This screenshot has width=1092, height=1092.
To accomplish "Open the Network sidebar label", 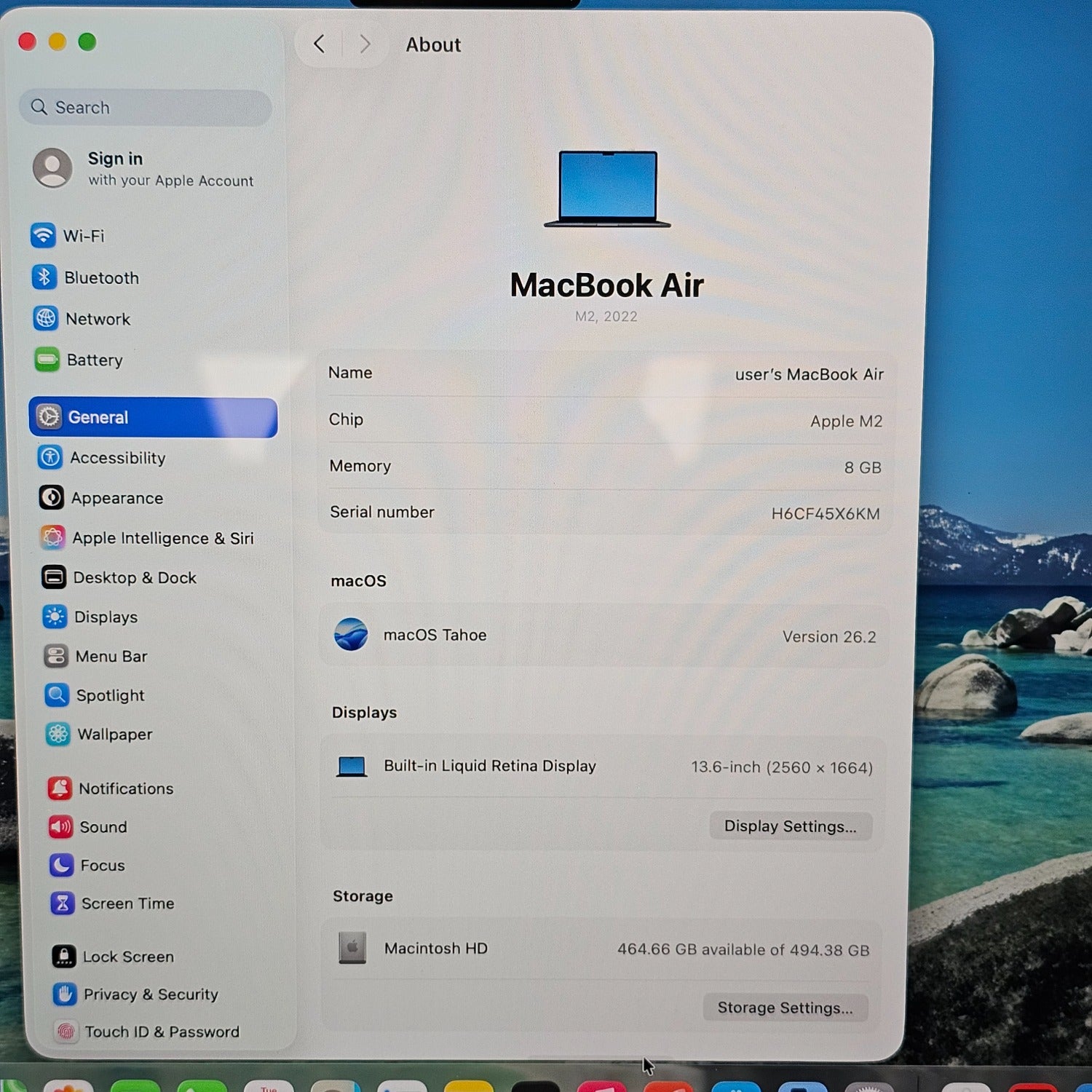I will (98, 319).
